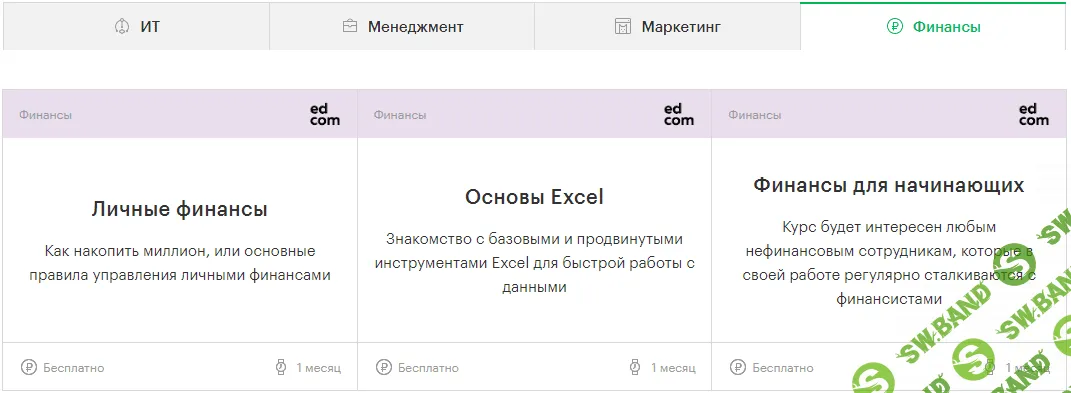Click Финансы category label on Финансы для начинающих card

754,115
